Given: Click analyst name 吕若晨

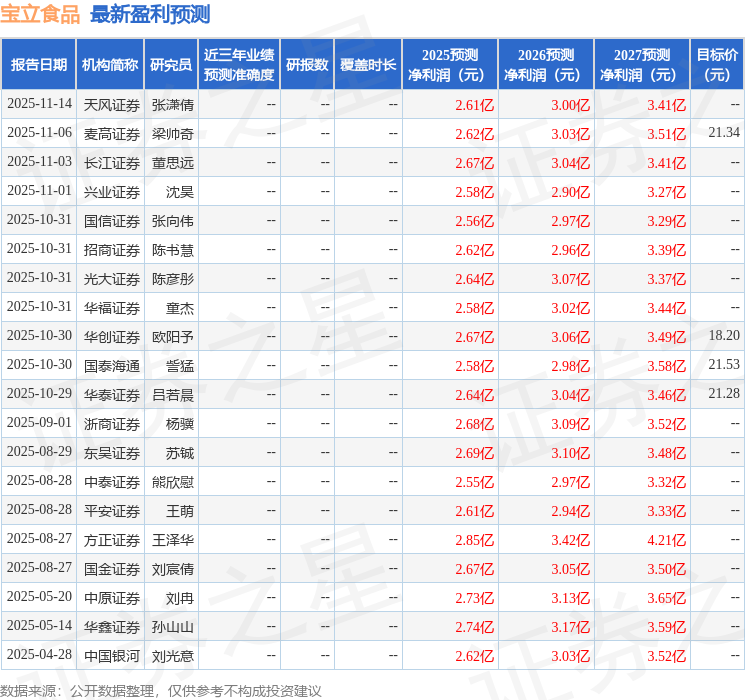Looking at the screenshot, I should 172,395.
